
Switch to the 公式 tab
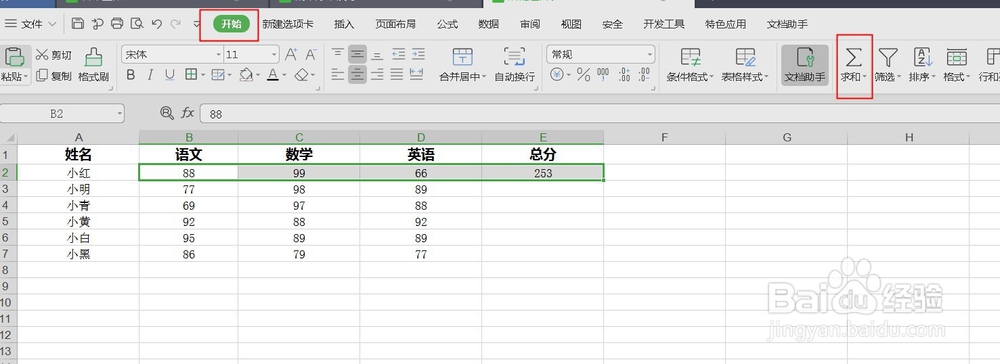pyautogui.click(x=448, y=24)
